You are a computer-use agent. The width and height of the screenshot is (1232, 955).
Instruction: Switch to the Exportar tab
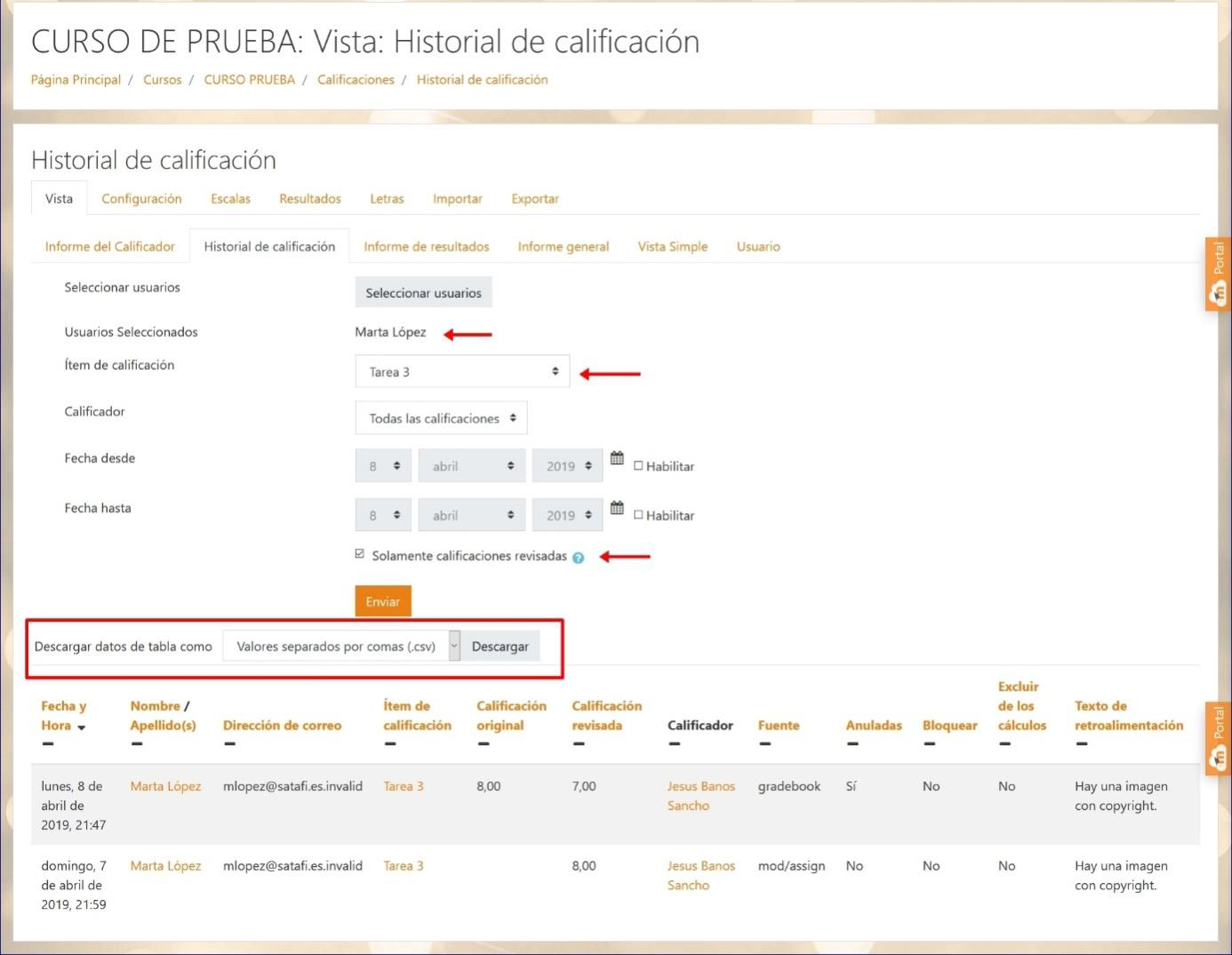pyautogui.click(x=534, y=199)
